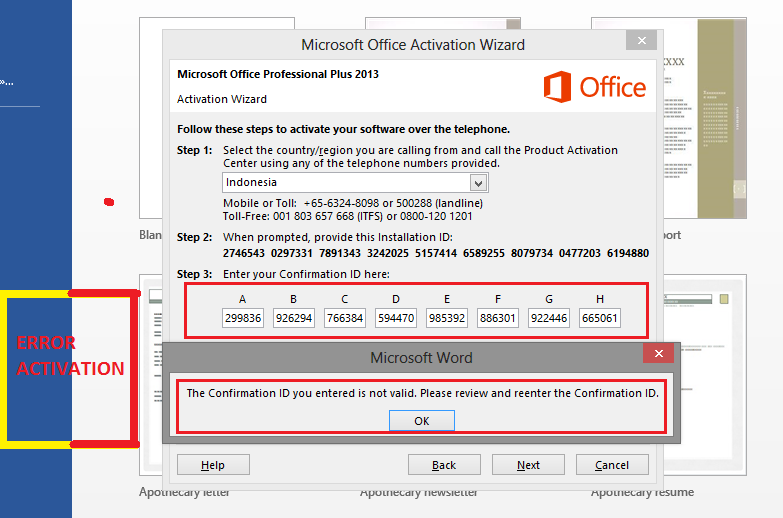Click Confirmation ID field D
Image resolution: width=783 pixels, height=518 pixels.
pos(396,318)
